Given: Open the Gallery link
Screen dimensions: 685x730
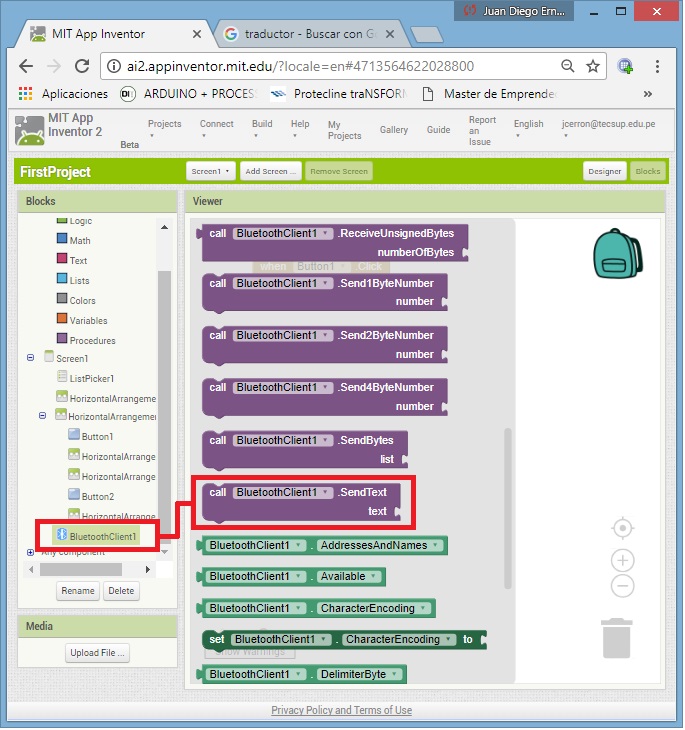Looking at the screenshot, I should pos(393,129).
